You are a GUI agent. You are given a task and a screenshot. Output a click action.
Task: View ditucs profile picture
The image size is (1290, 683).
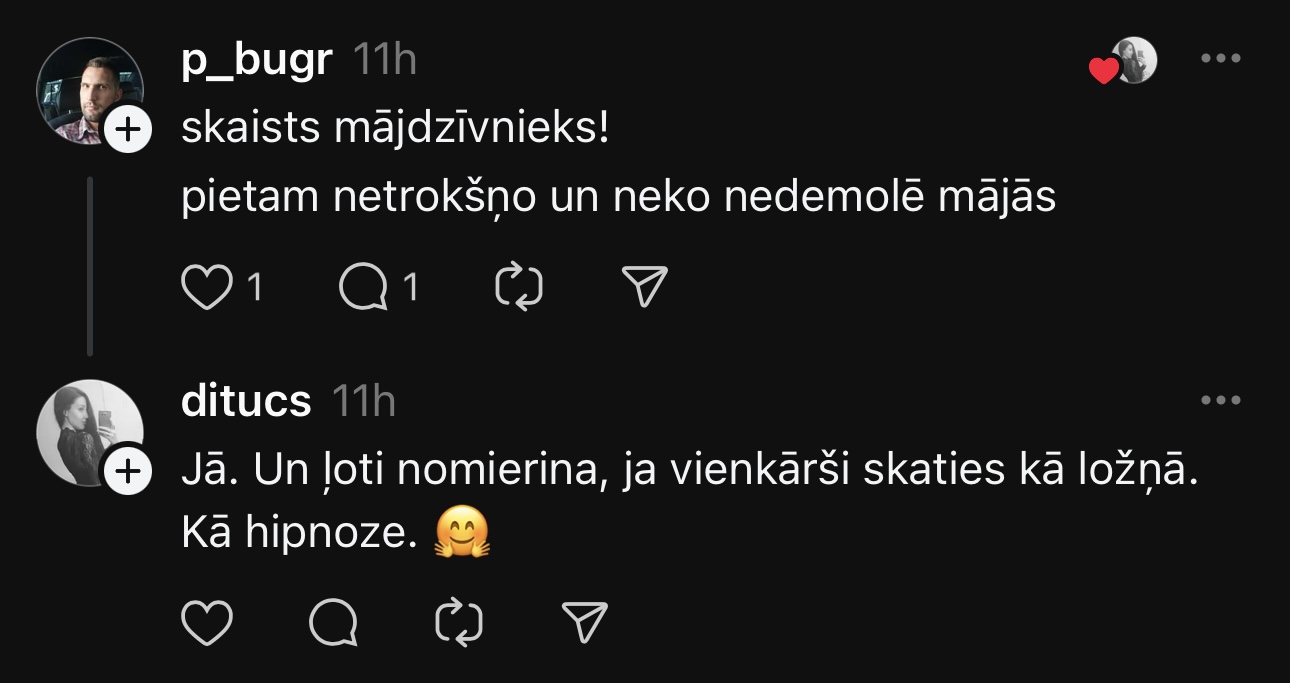pyautogui.click(x=85, y=432)
